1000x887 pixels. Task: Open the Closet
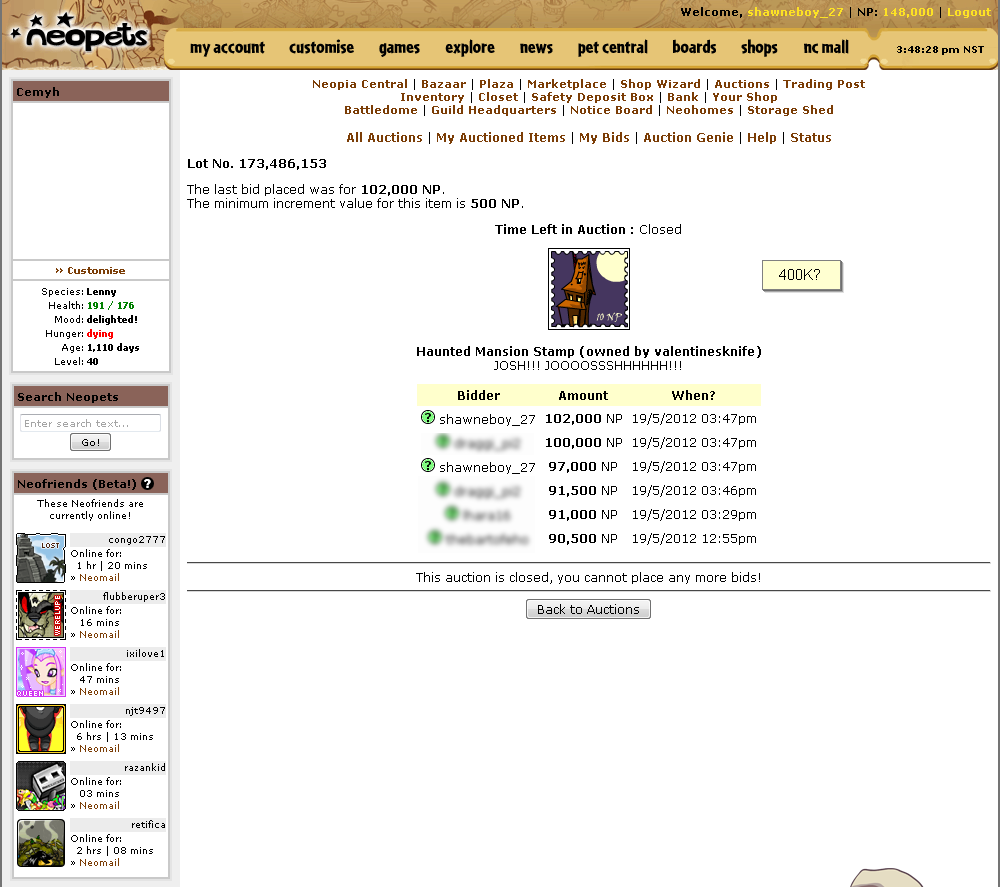(498, 97)
